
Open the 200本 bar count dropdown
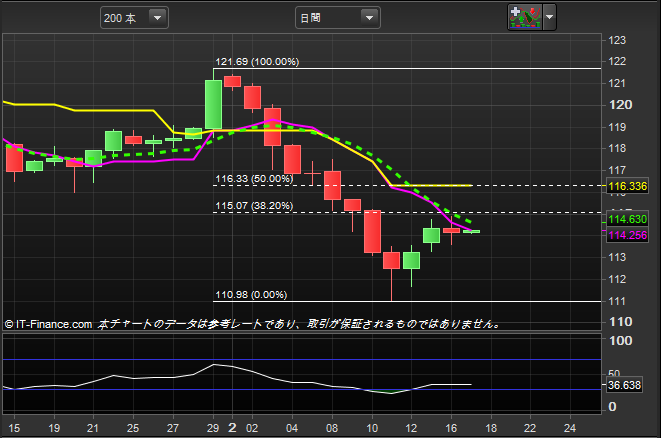tap(134, 18)
